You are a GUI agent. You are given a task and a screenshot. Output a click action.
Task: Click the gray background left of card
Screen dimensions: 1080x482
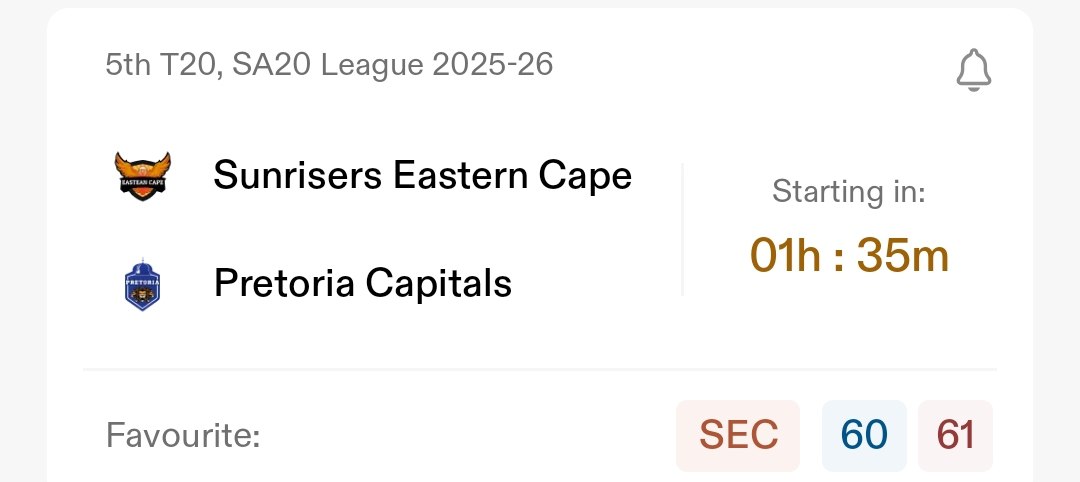click(x=22, y=240)
